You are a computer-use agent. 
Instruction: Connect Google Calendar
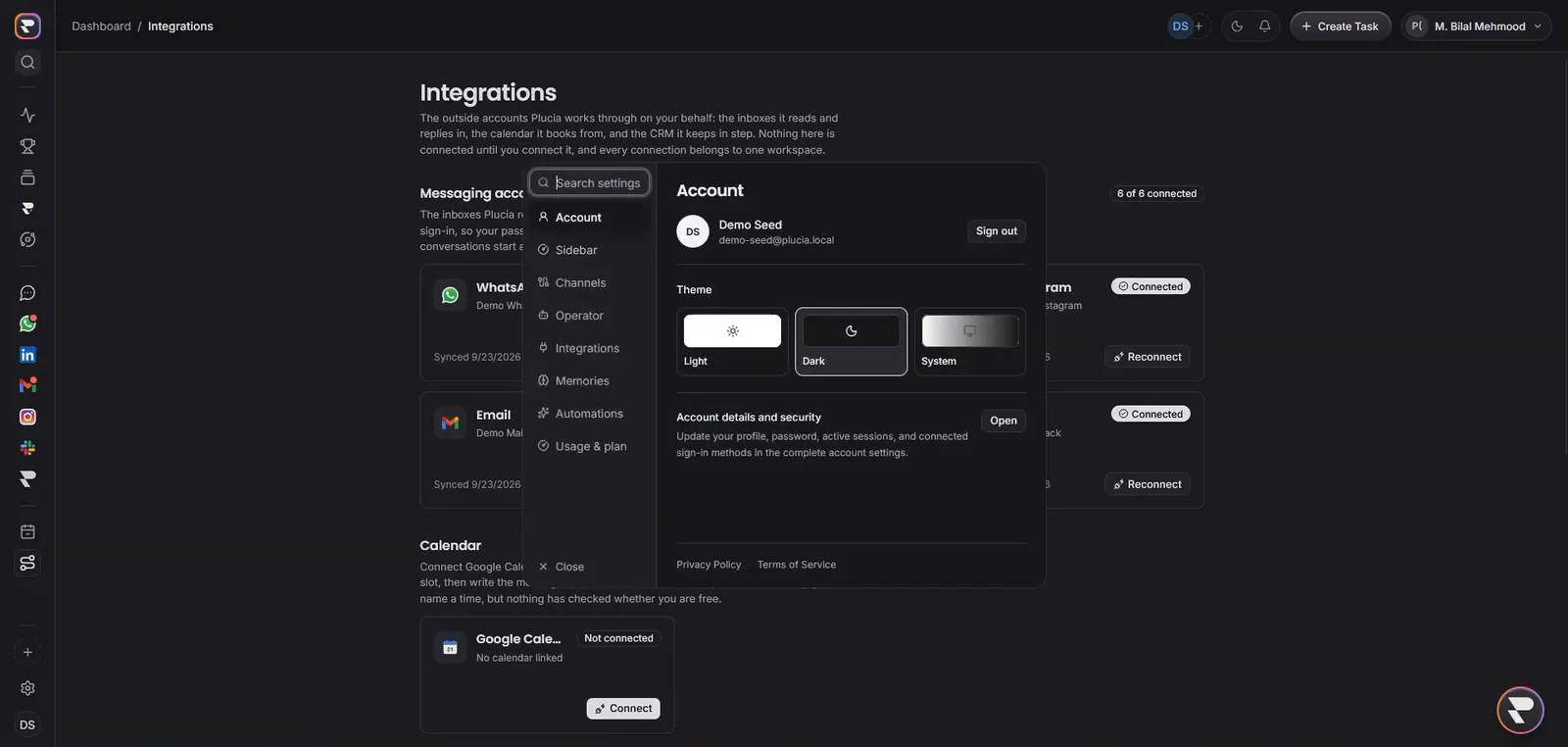click(623, 709)
